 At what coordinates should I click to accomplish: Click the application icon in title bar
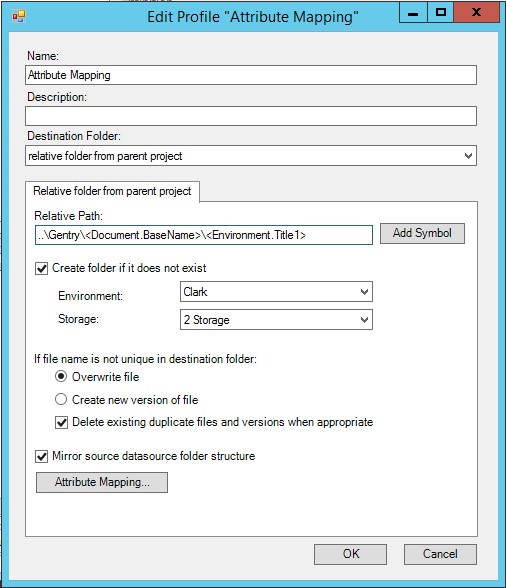[x=19, y=16]
